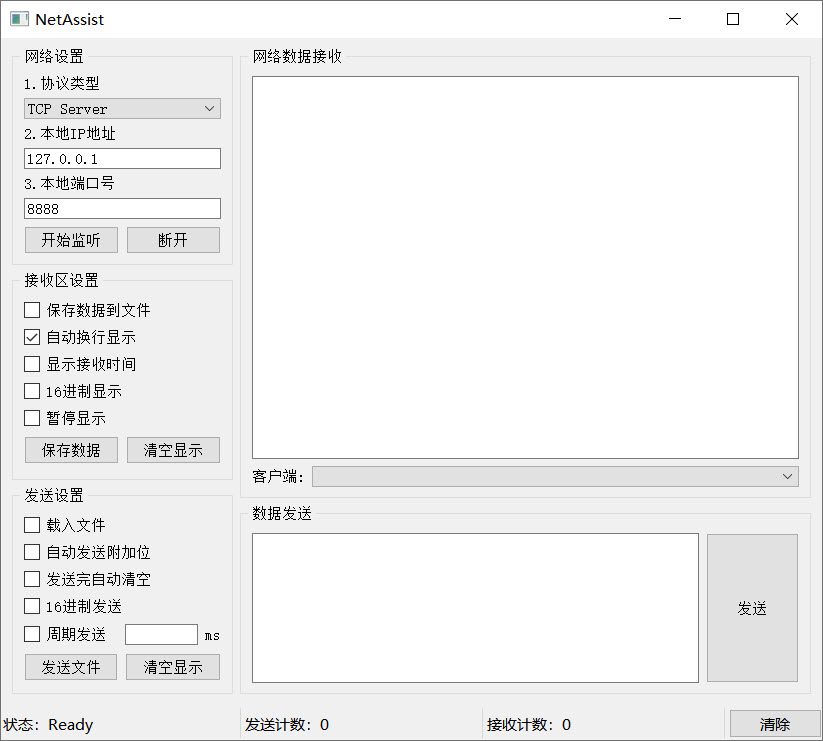Click the 保存数据 button
The height and width of the screenshot is (741, 823).
(x=71, y=450)
